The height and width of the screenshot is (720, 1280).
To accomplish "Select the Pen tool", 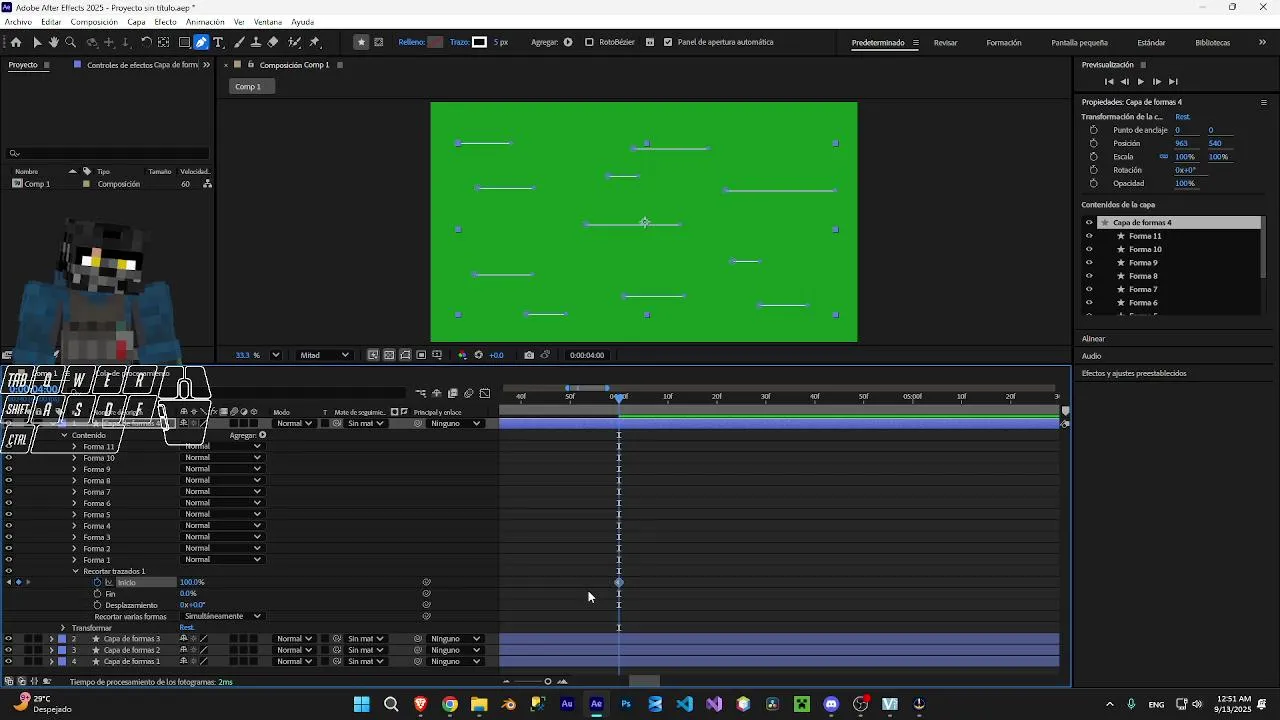I will (201, 42).
